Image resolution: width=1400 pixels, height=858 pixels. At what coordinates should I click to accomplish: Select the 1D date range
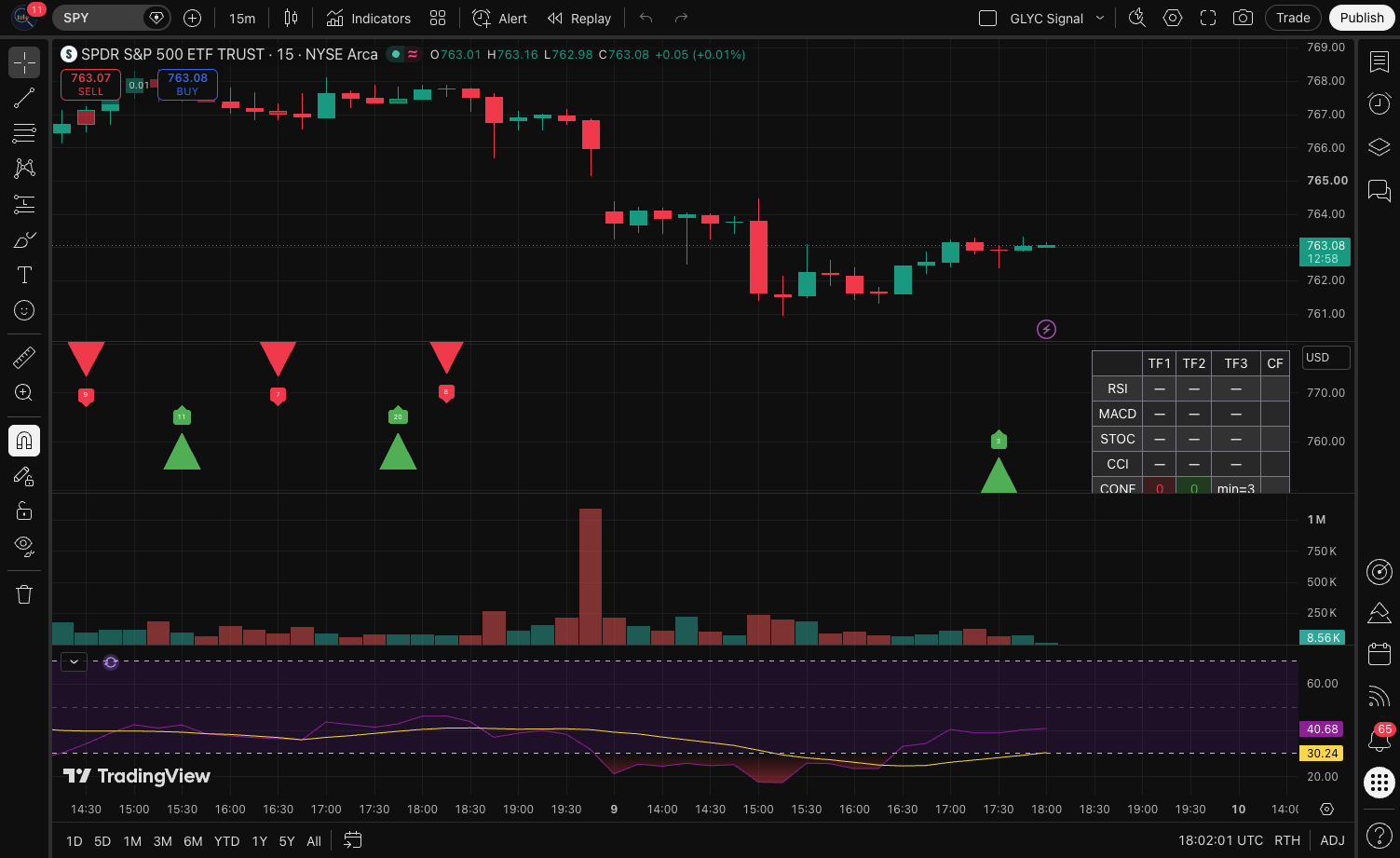tap(75, 841)
